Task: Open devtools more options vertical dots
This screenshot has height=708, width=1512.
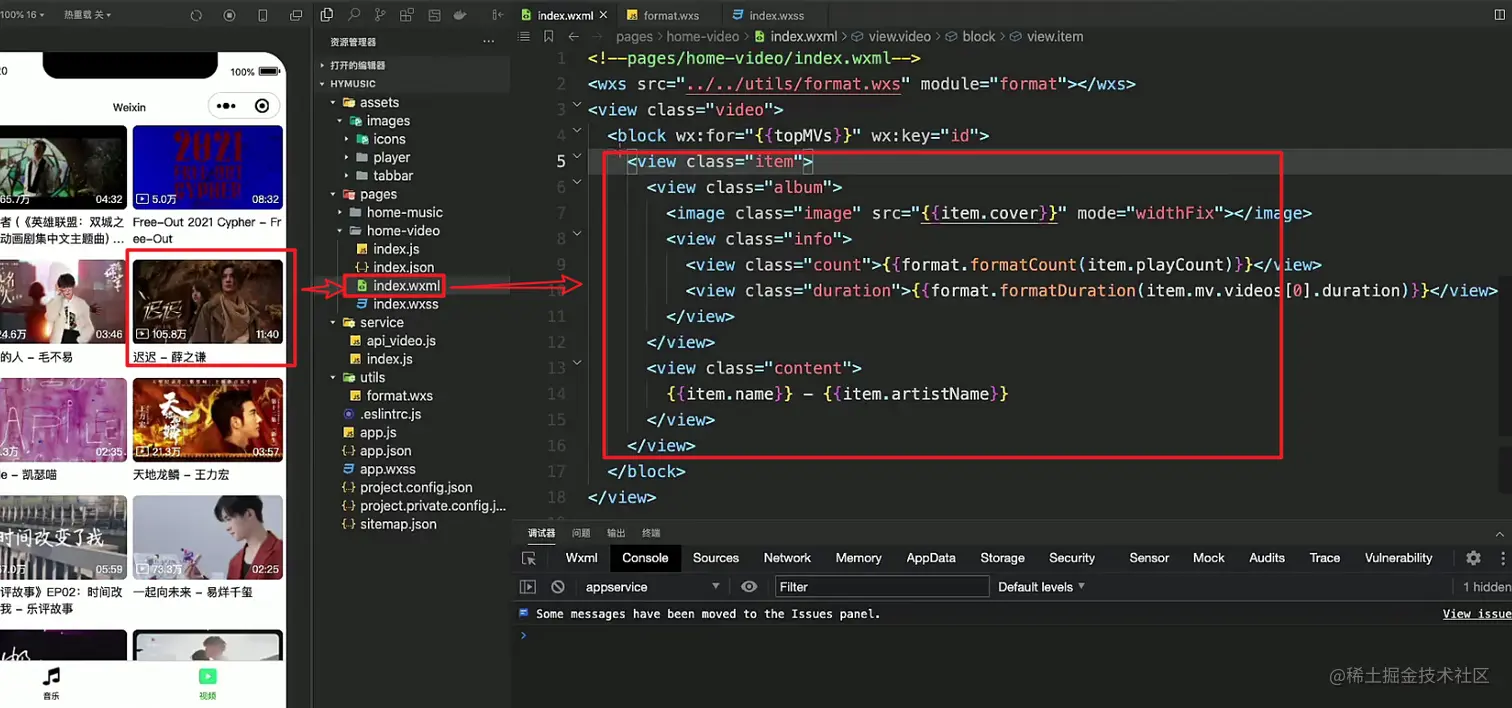Action: point(1502,558)
